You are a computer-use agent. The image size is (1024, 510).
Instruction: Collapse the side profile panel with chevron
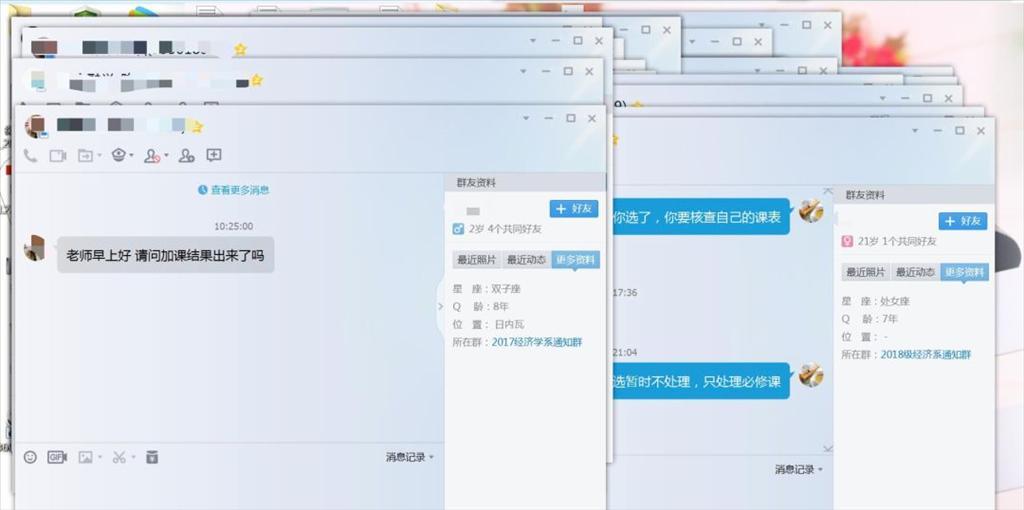tap(440, 306)
